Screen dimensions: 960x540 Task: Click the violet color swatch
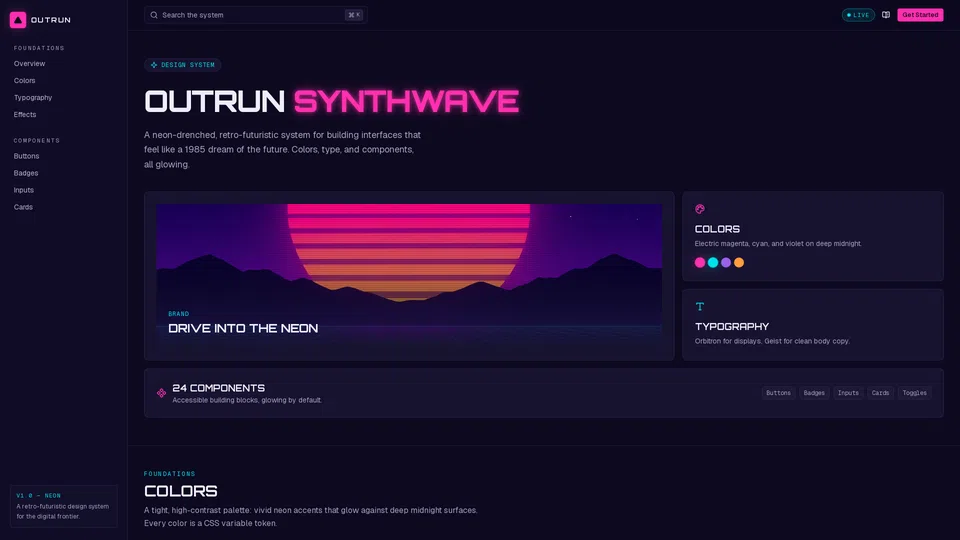tap(726, 263)
